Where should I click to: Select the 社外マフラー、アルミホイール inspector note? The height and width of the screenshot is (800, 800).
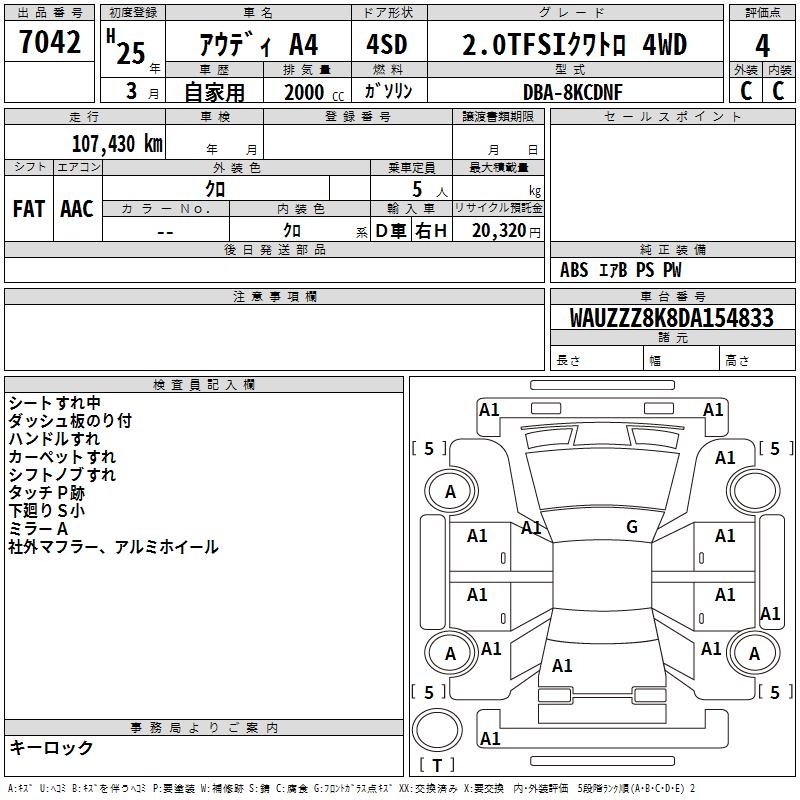pyautogui.click(x=112, y=547)
